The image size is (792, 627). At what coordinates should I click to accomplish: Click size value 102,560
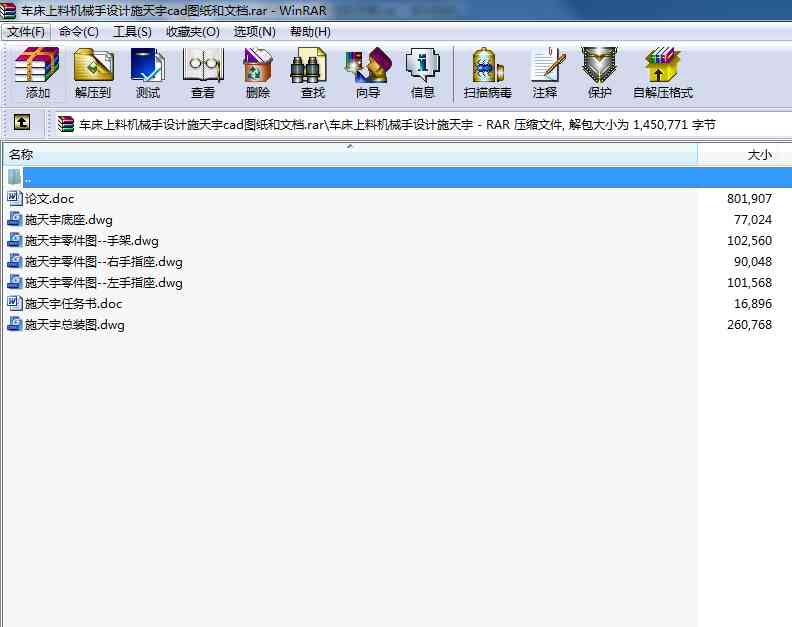[749, 240]
